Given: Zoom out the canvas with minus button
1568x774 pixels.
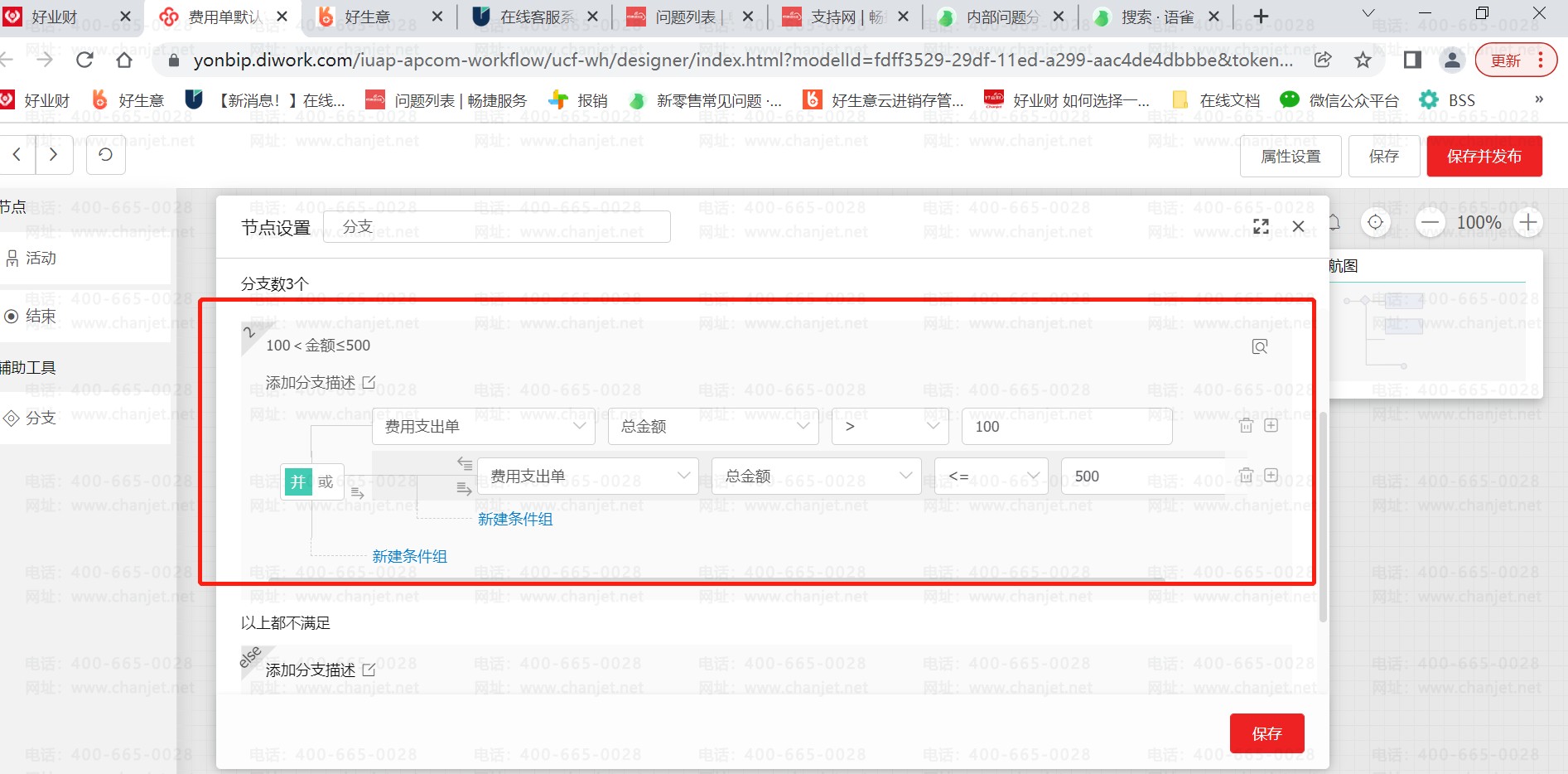Looking at the screenshot, I should tap(1430, 222).
